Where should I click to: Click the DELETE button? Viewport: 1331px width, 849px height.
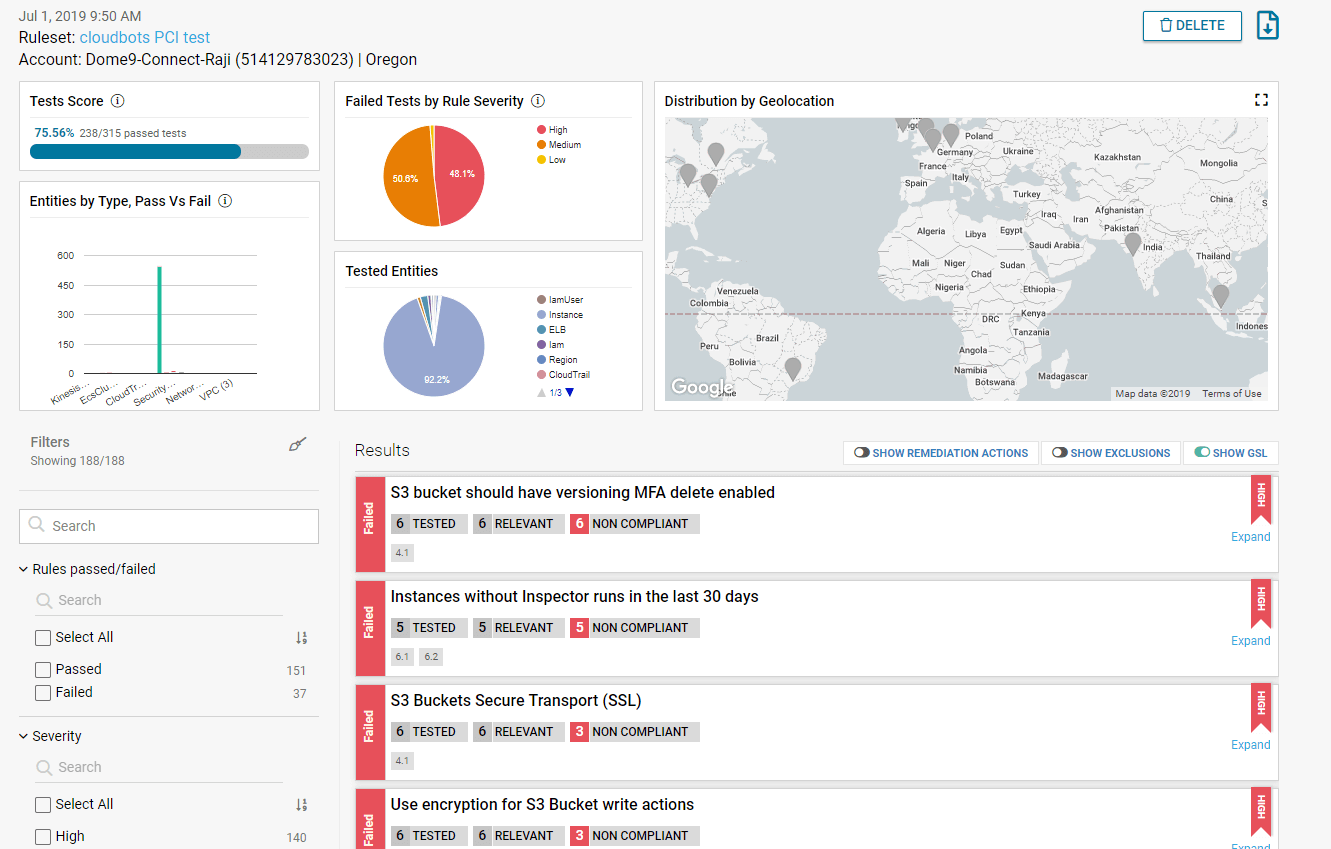1192,26
